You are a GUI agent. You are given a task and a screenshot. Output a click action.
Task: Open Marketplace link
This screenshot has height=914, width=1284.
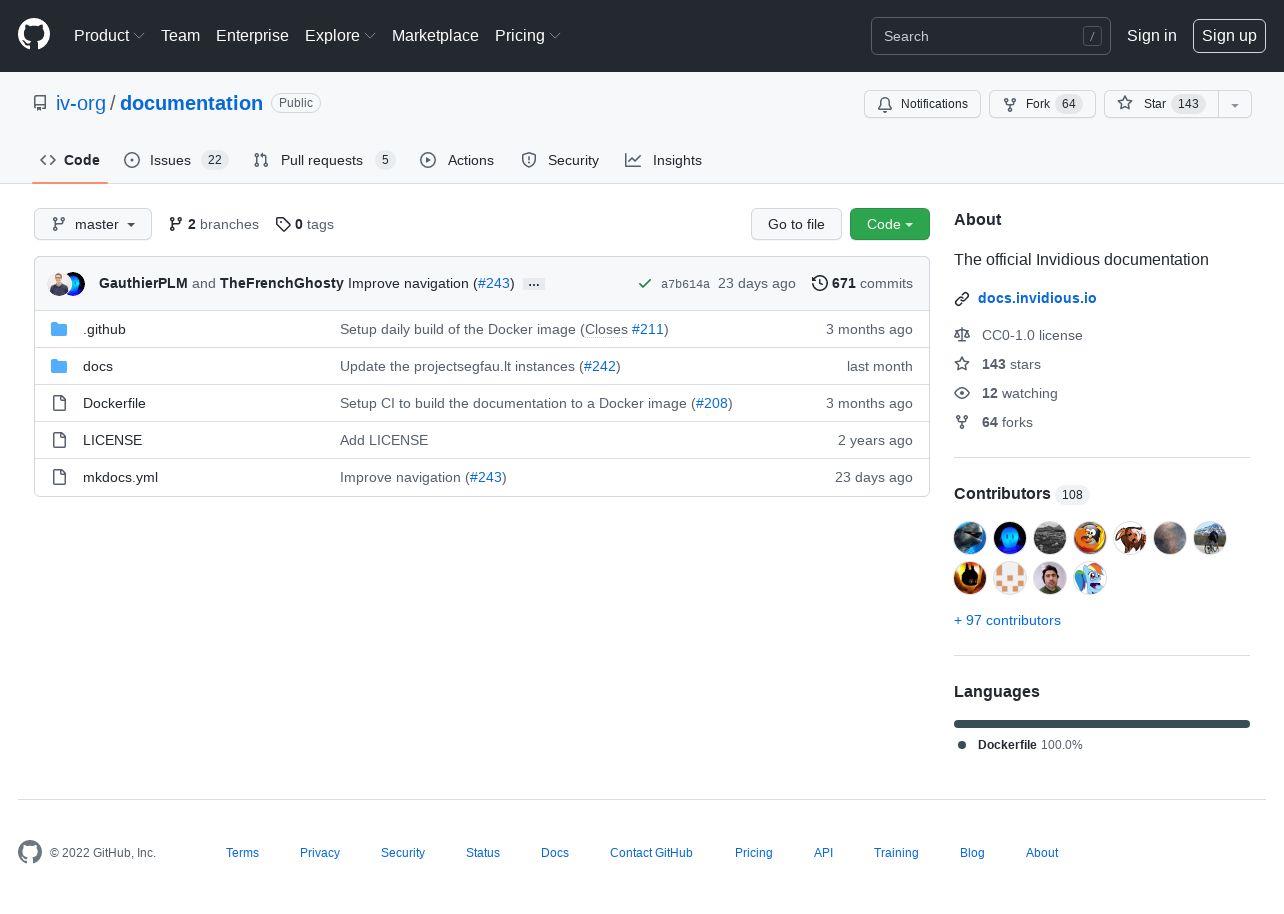[x=435, y=35]
